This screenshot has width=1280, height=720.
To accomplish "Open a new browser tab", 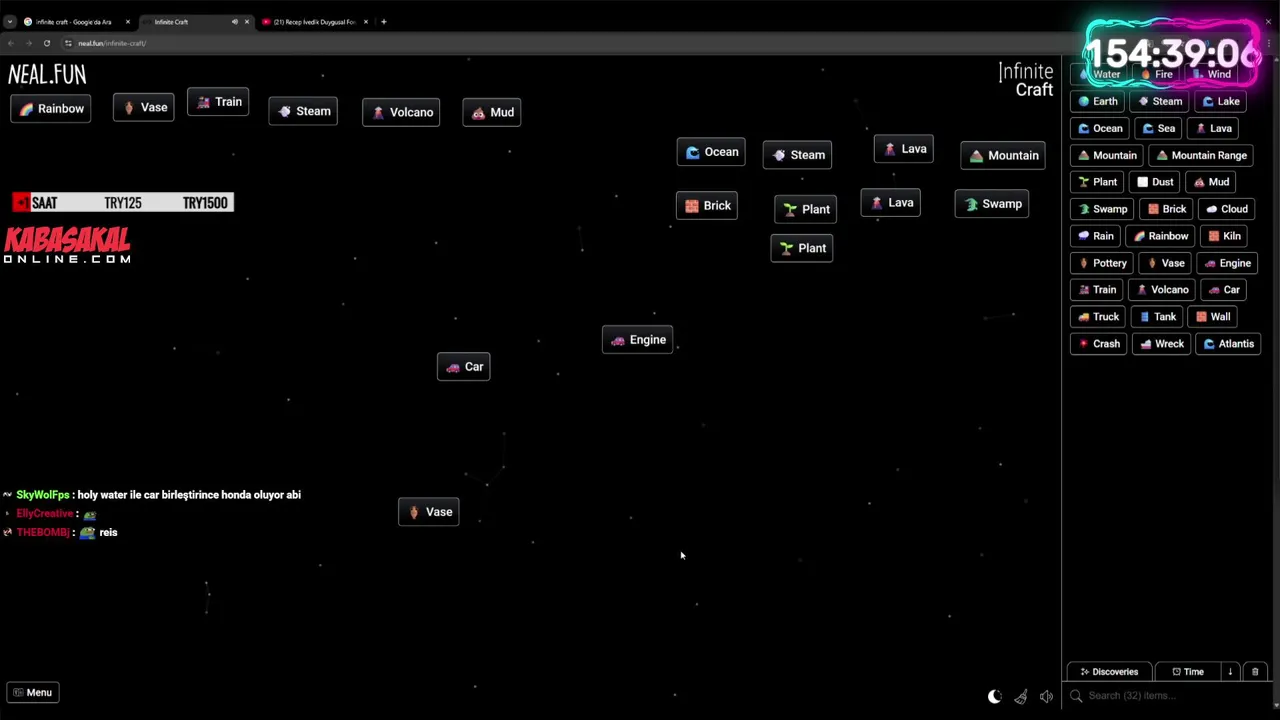I will (x=383, y=22).
